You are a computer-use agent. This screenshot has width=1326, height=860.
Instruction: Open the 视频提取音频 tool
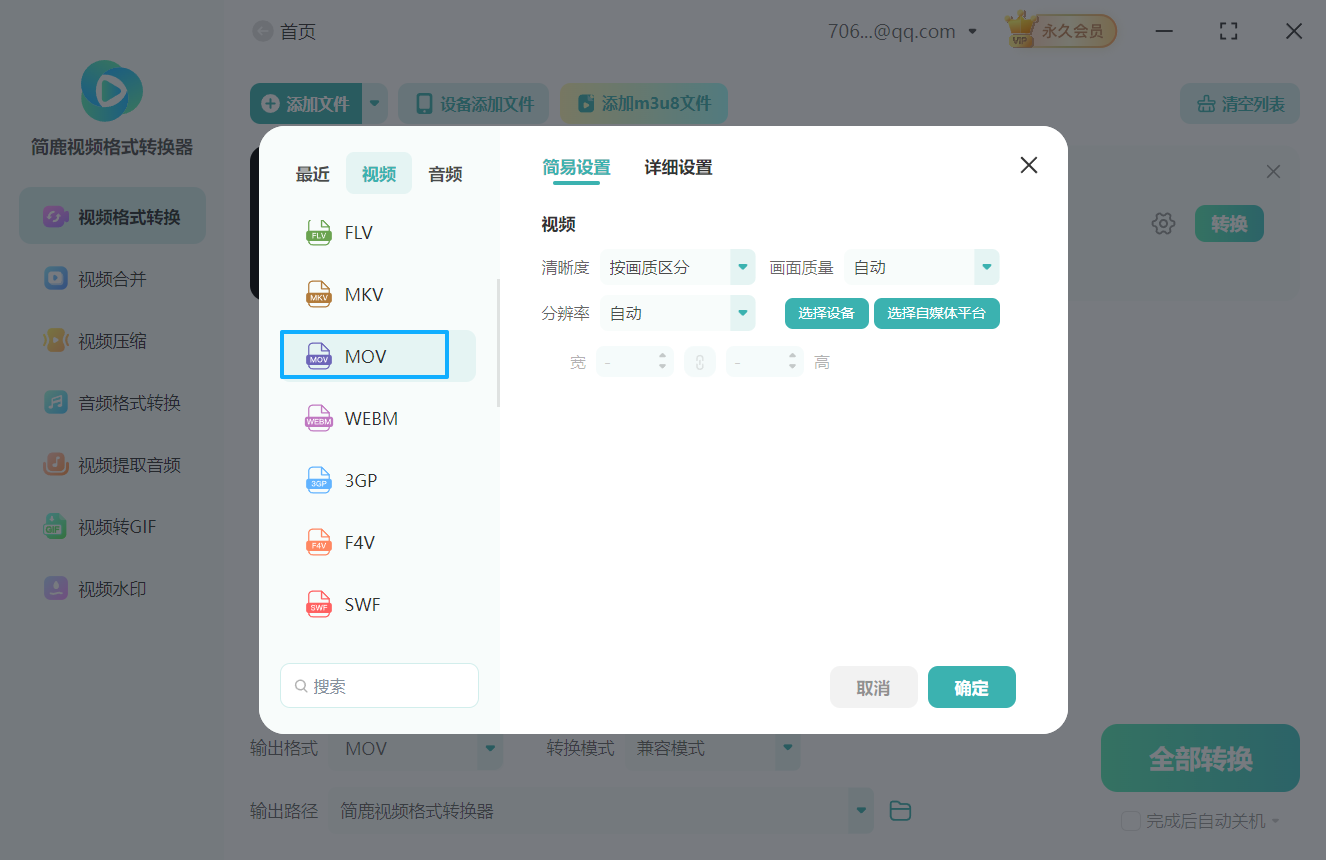click(112, 464)
